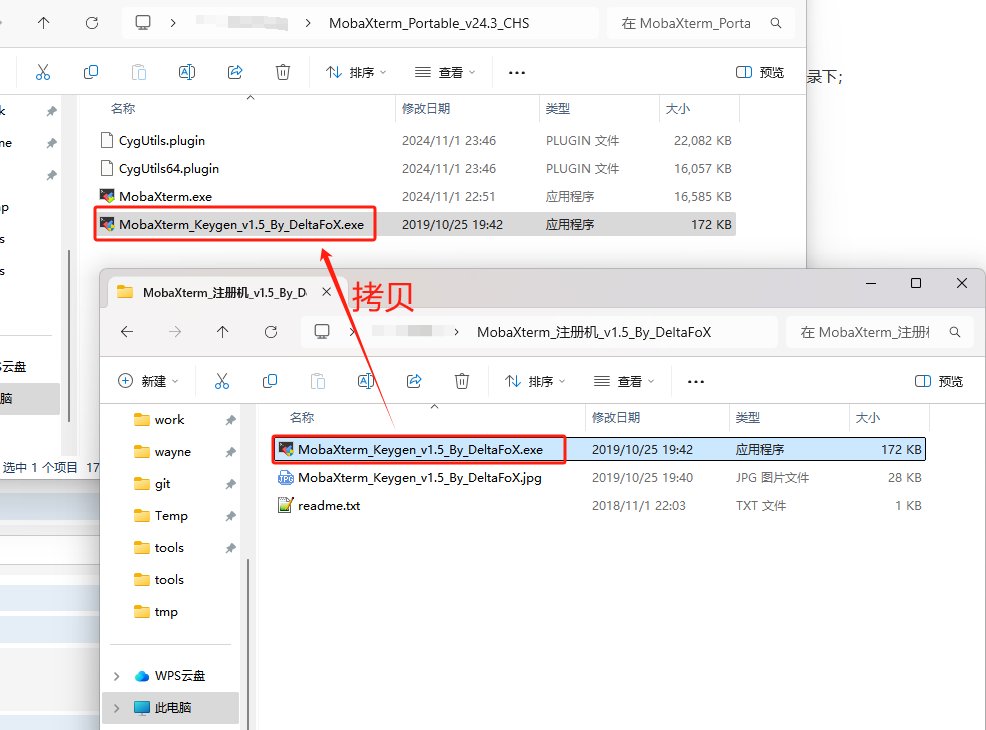Click MobaXterm_Portable_v24.3_CHS breadcrumb in address bar
The image size is (986, 730).
429,23
